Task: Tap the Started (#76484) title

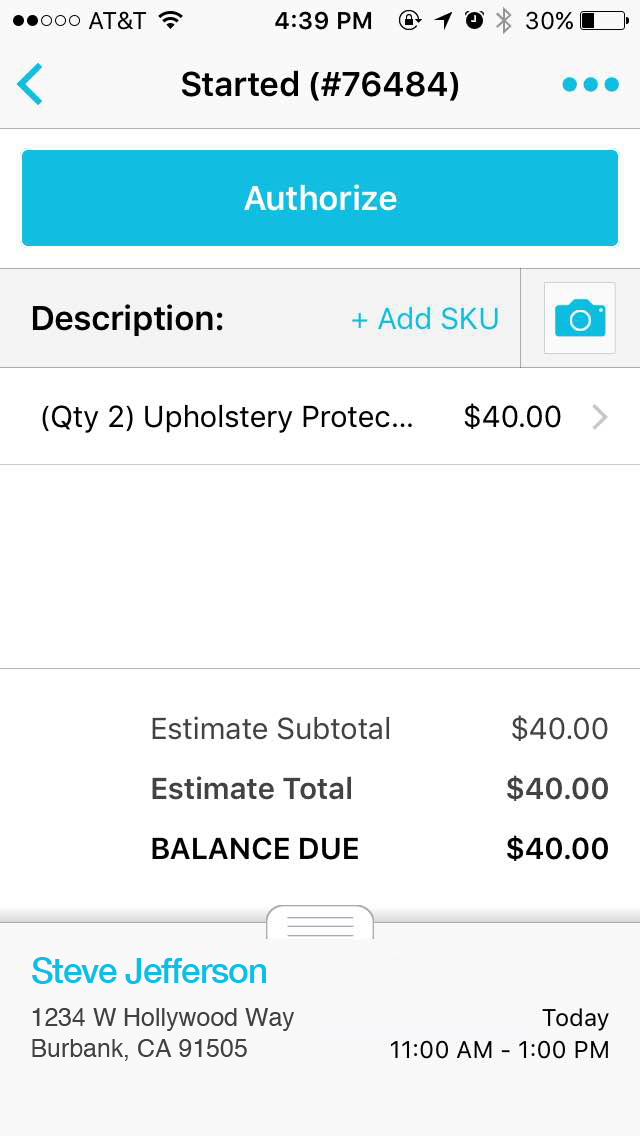Action: [x=320, y=85]
